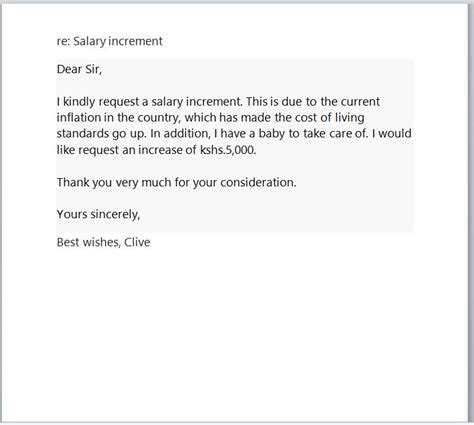The width and height of the screenshot is (474, 425).
Task: Place cursor on 'Dear Sir,' greeting
Action: [x=79, y=69]
